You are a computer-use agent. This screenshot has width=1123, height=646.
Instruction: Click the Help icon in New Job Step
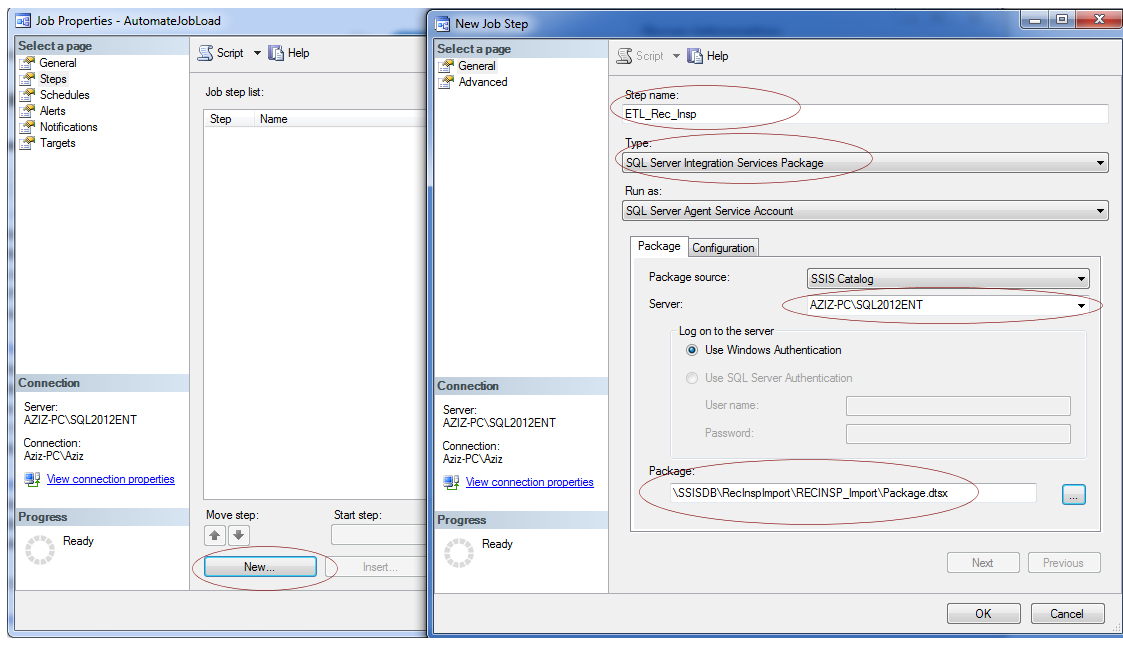tap(694, 55)
